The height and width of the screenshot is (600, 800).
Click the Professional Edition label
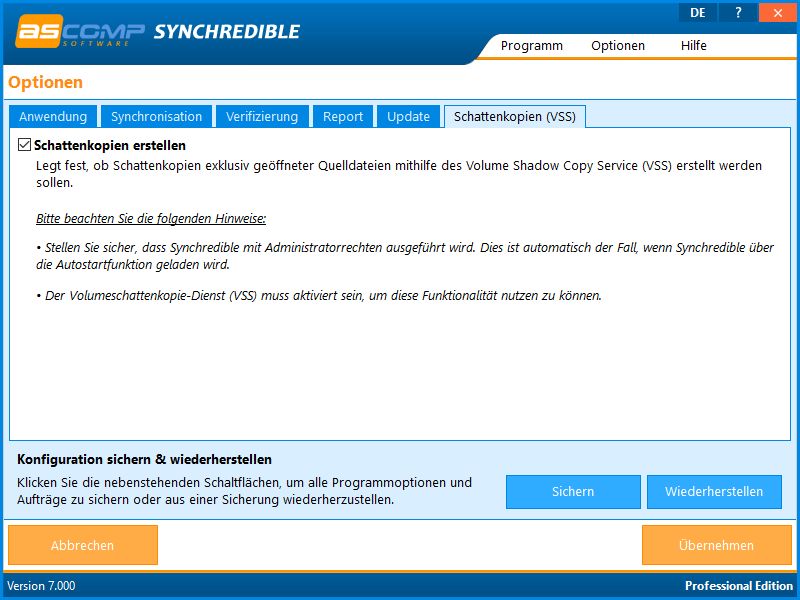pyautogui.click(x=739, y=586)
